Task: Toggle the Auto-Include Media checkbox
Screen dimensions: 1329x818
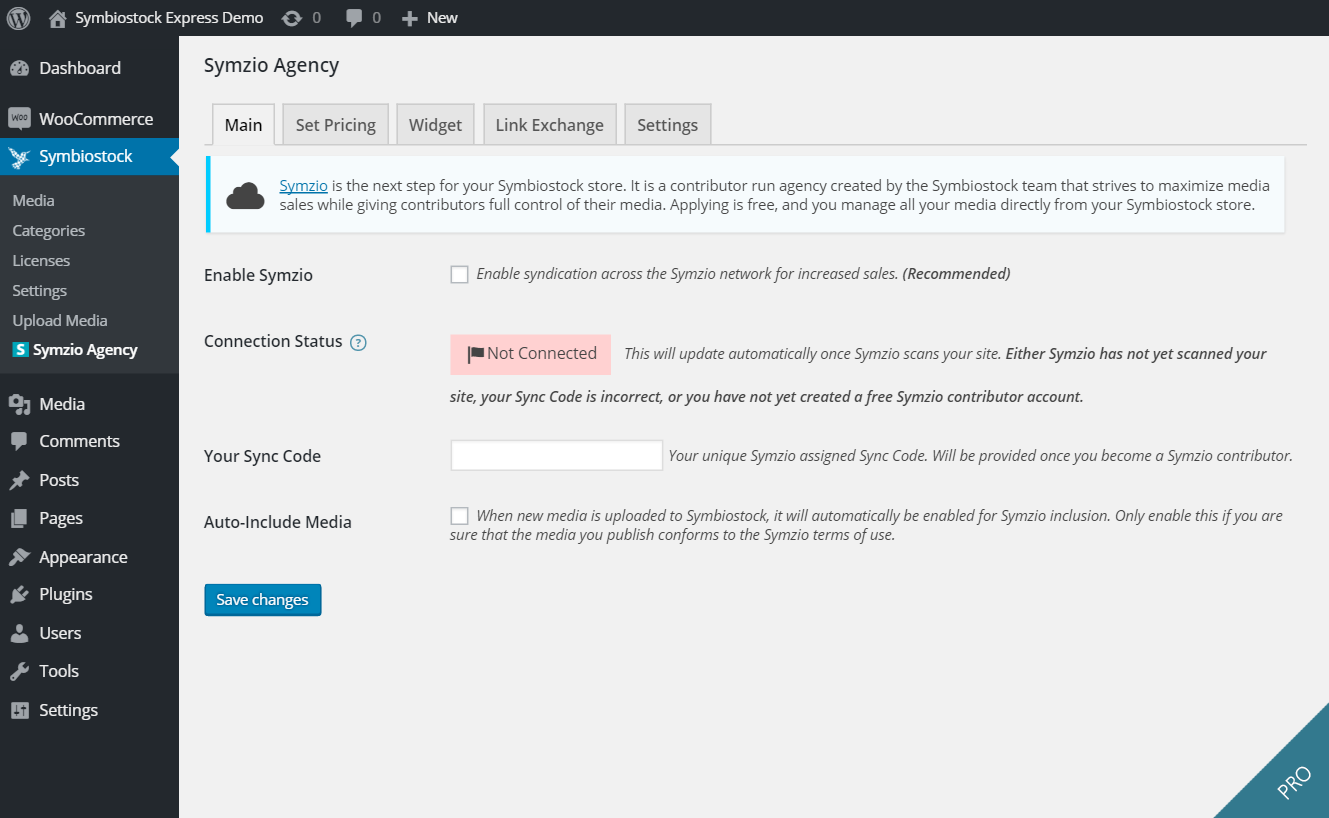Action: click(459, 516)
